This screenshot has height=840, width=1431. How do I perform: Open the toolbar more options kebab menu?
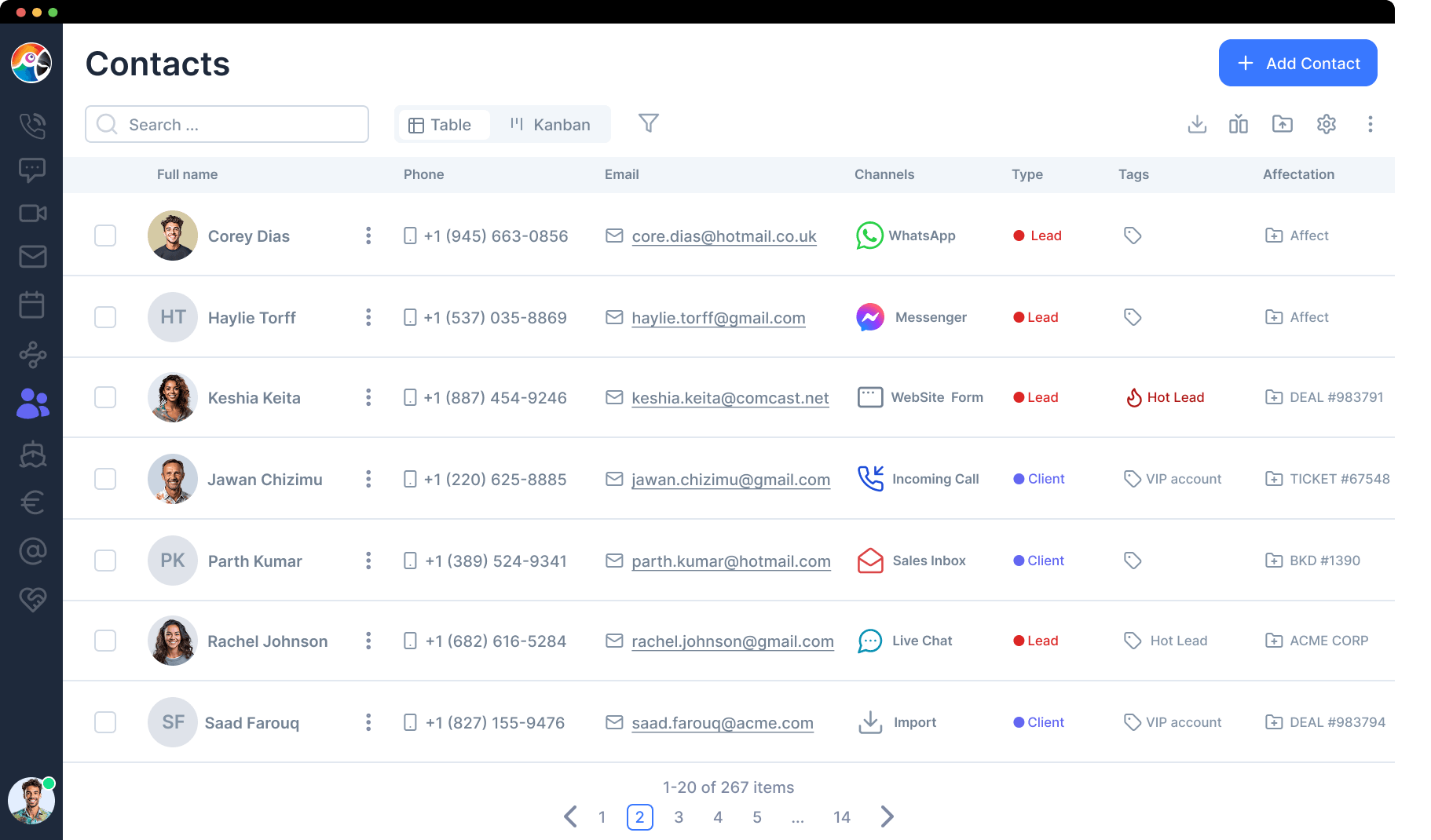[x=1370, y=124]
